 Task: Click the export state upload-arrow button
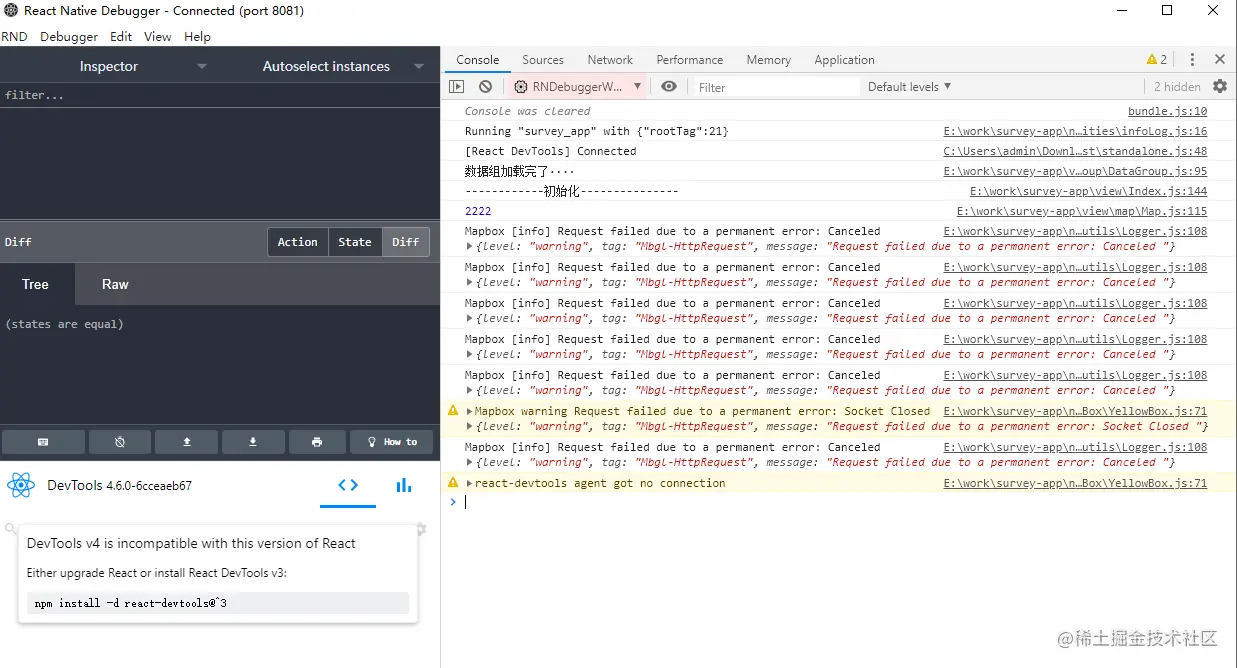tap(186, 442)
